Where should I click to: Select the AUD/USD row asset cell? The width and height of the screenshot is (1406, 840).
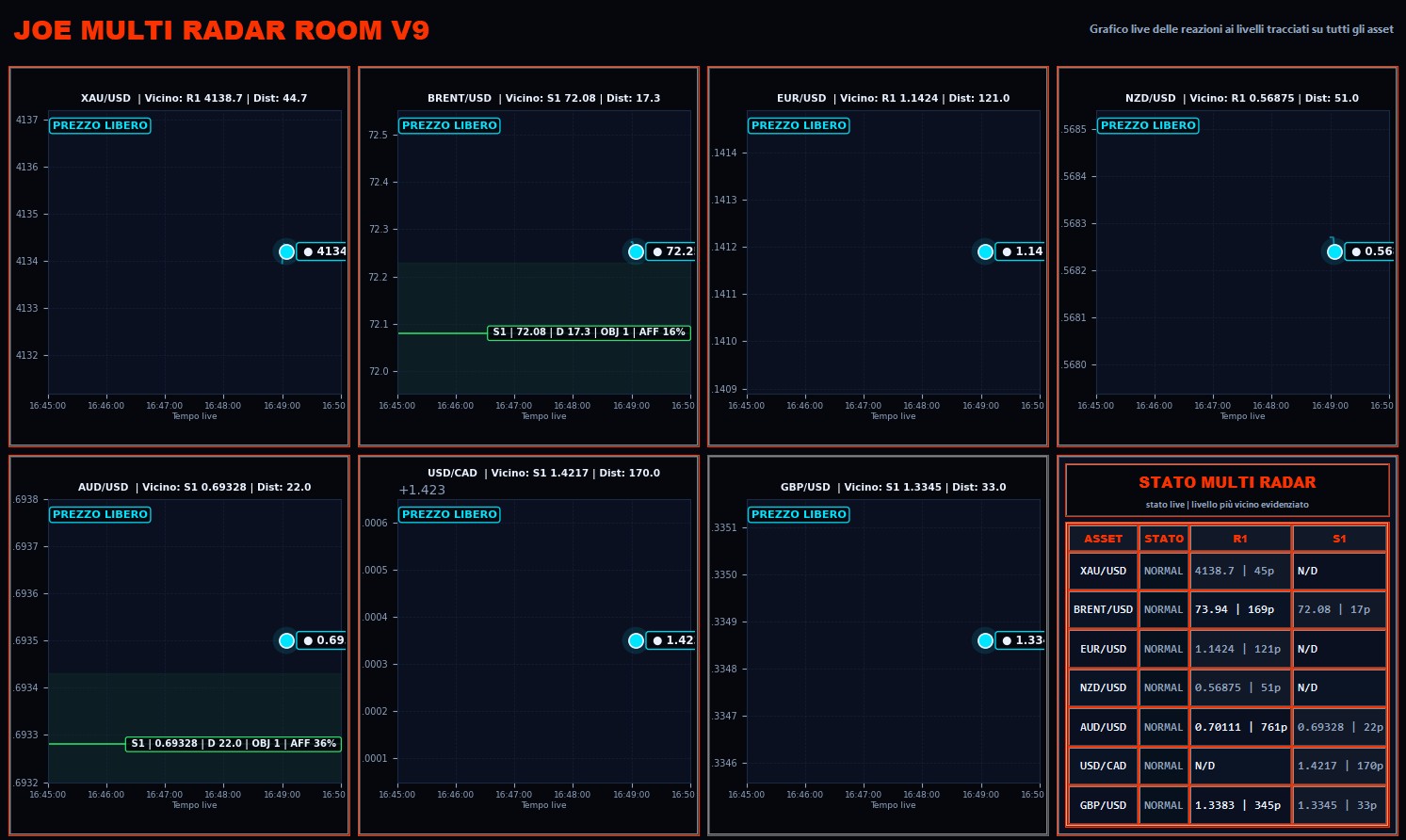click(x=1103, y=727)
